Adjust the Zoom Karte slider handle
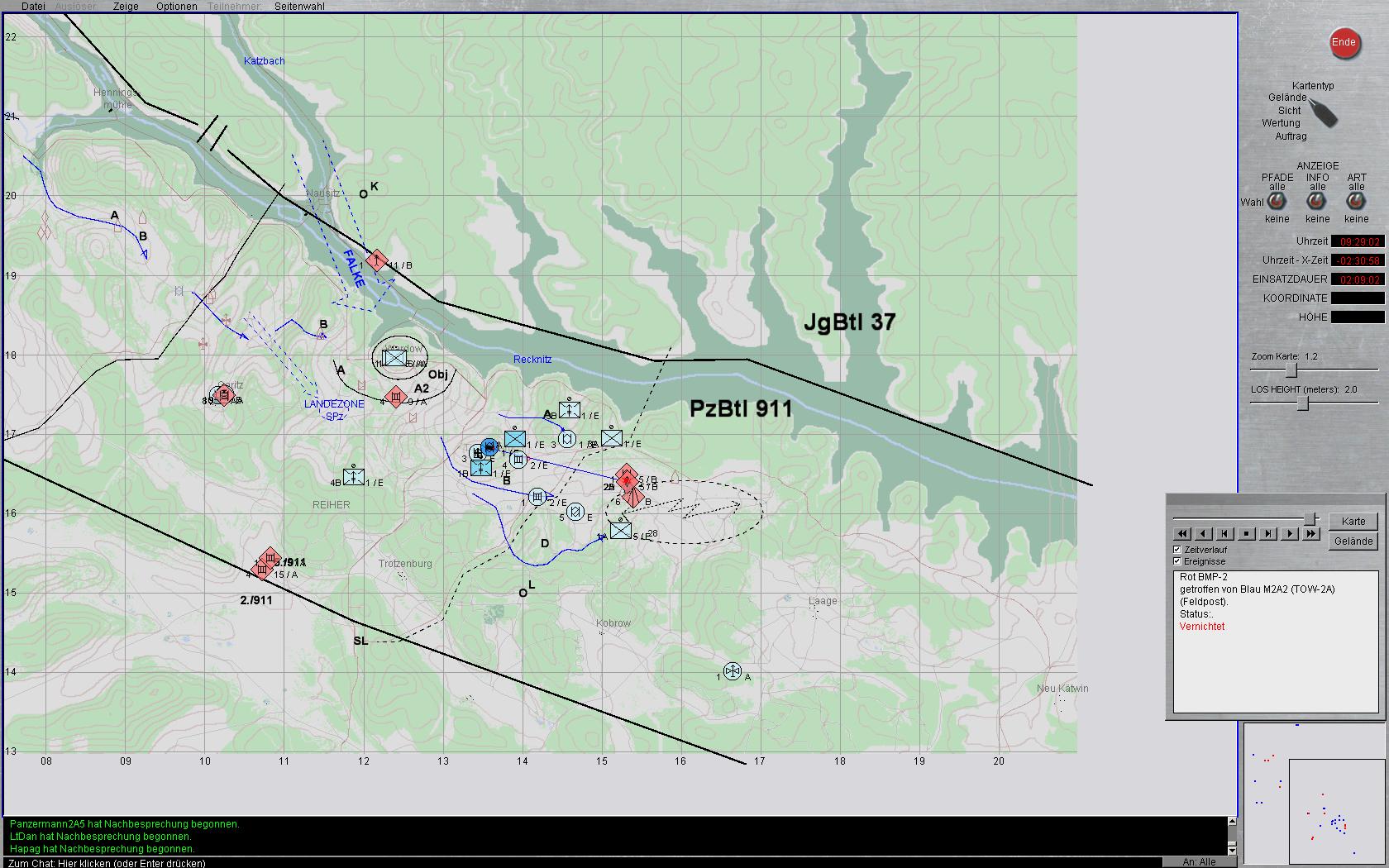The image size is (1389, 868). [x=1291, y=370]
